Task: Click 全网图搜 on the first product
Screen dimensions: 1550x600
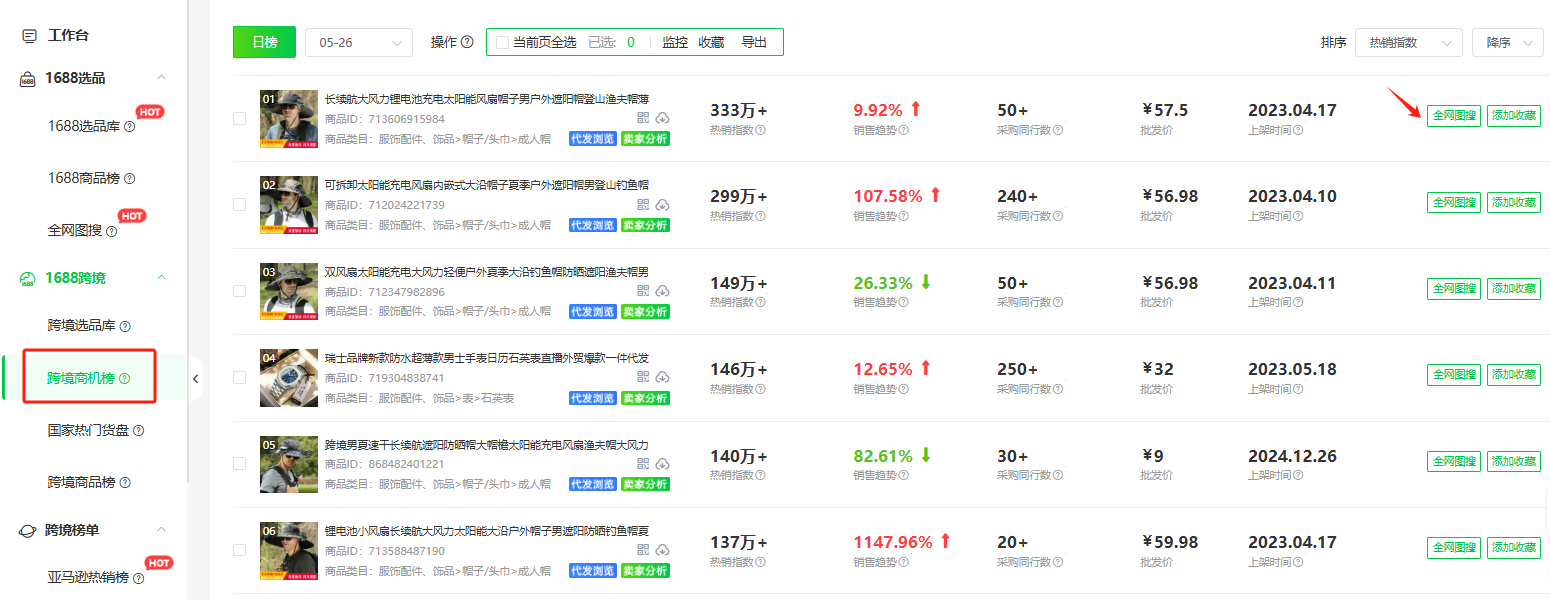Action: pos(1453,115)
